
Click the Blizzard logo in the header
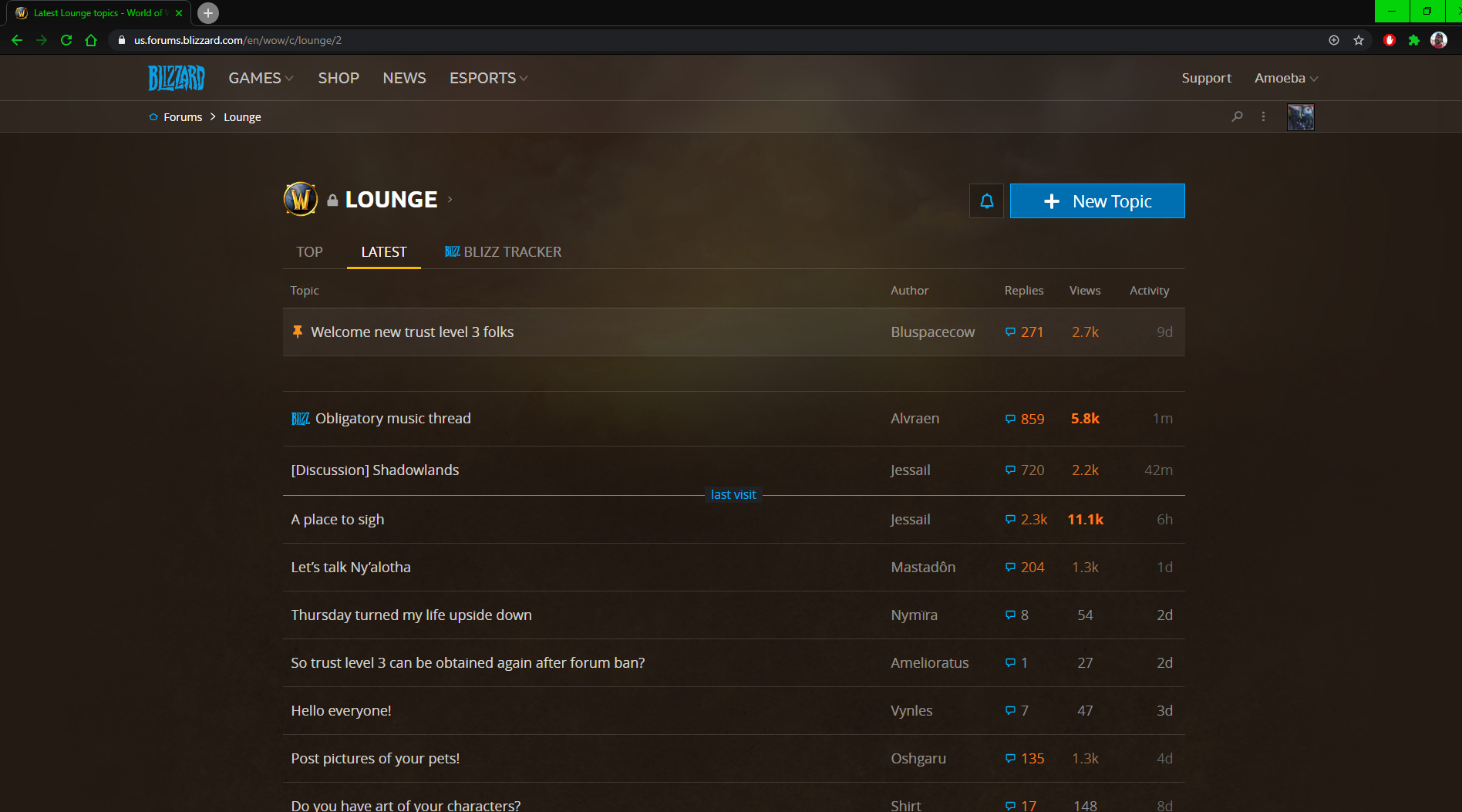tap(177, 78)
